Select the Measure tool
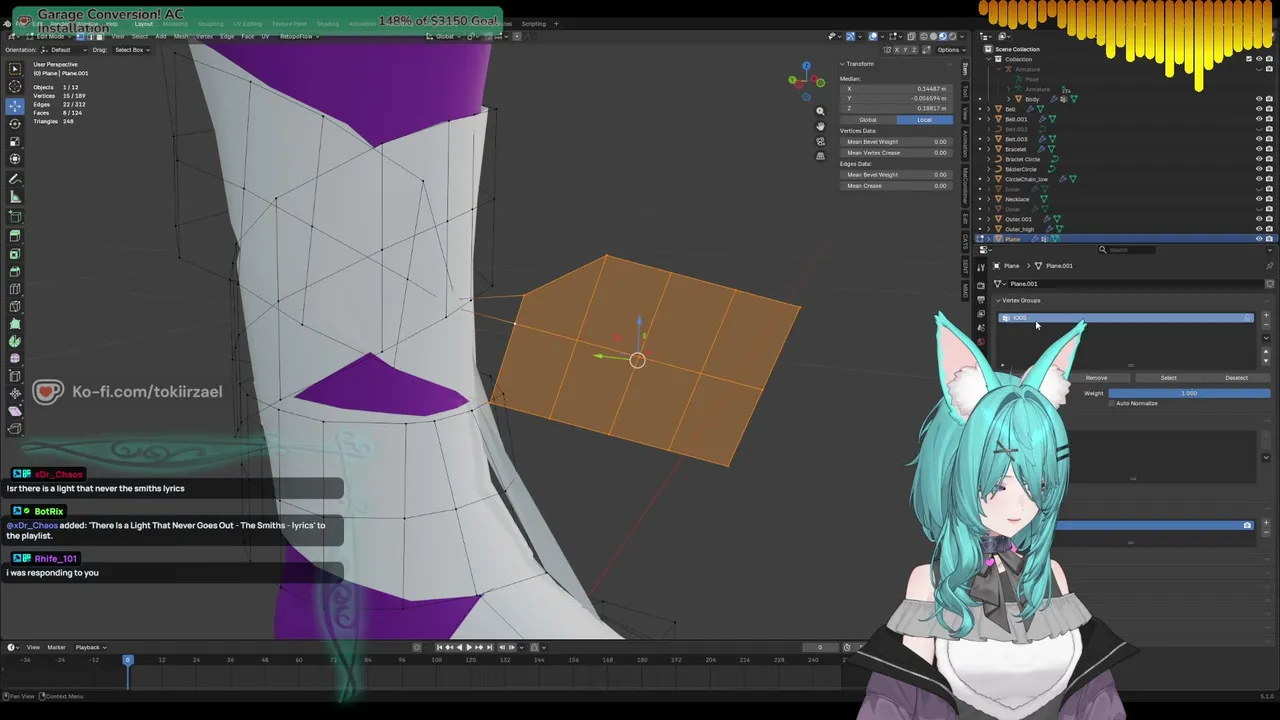 15,197
